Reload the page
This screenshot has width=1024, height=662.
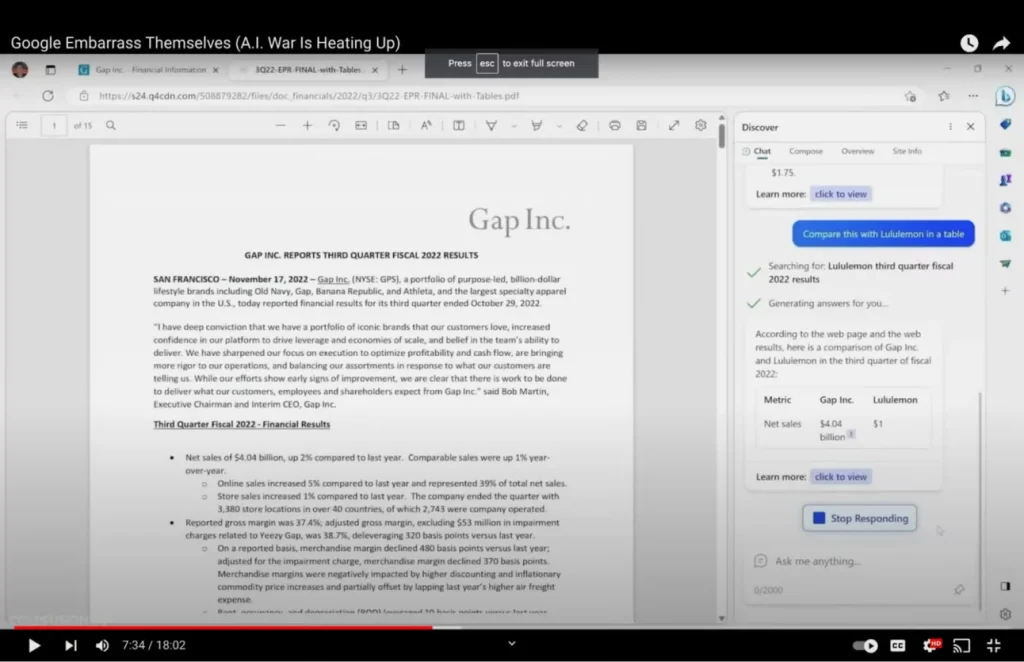tap(48, 96)
